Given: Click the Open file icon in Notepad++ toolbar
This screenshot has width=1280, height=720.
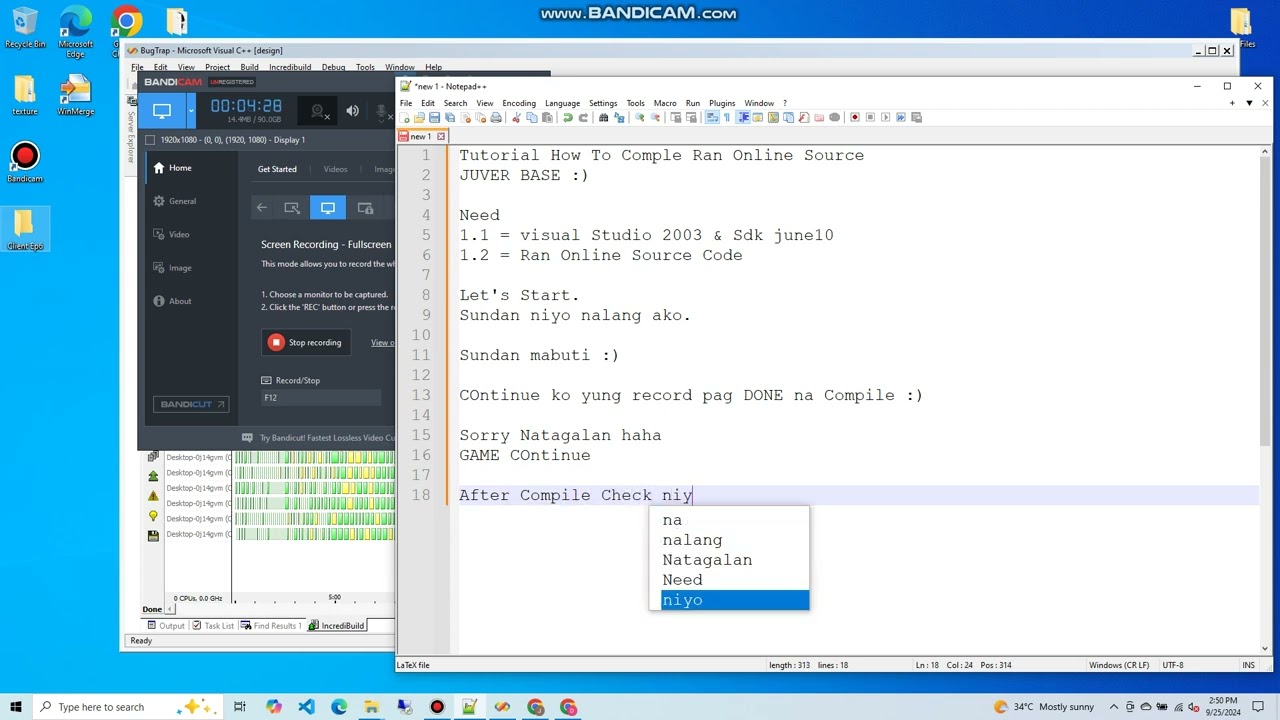Looking at the screenshot, I should (419, 117).
